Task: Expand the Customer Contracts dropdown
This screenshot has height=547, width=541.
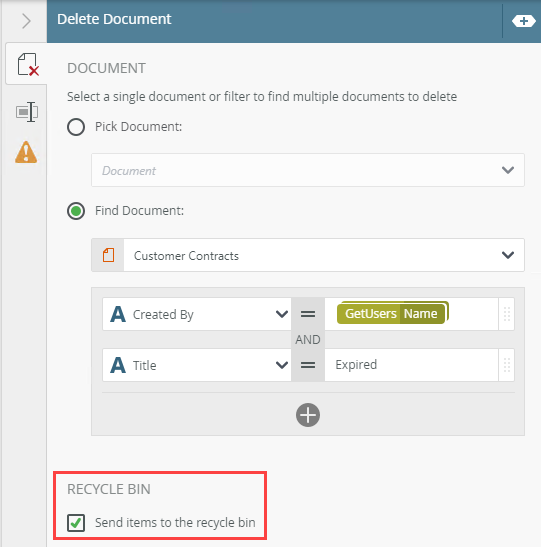Action: pos(508,255)
